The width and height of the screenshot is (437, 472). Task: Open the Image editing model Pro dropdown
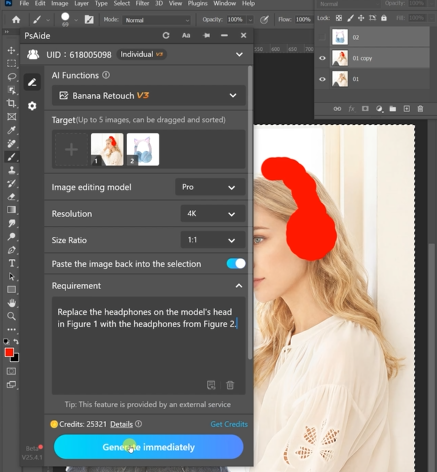click(210, 187)
